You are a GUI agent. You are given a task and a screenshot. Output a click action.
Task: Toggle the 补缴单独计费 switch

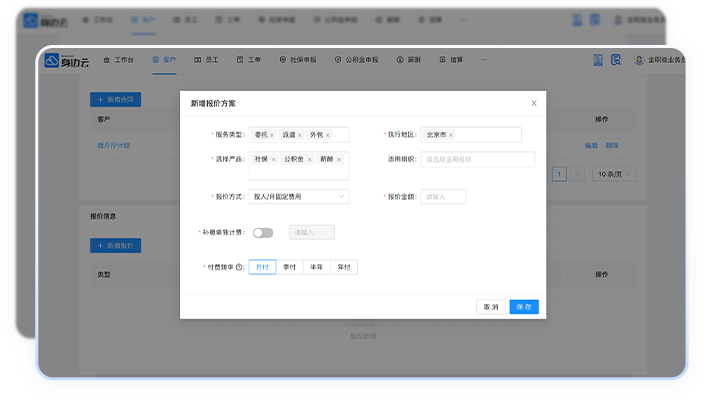point(263,233)
